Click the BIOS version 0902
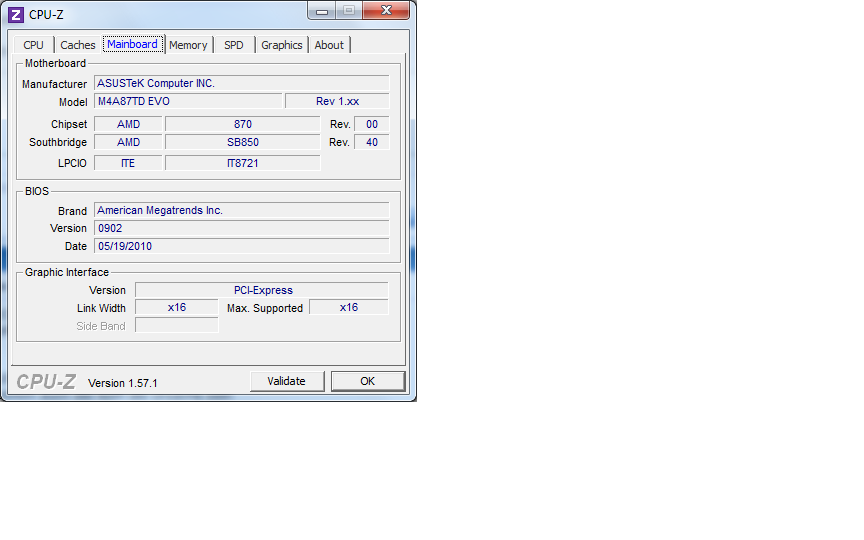 click(241, 228)
